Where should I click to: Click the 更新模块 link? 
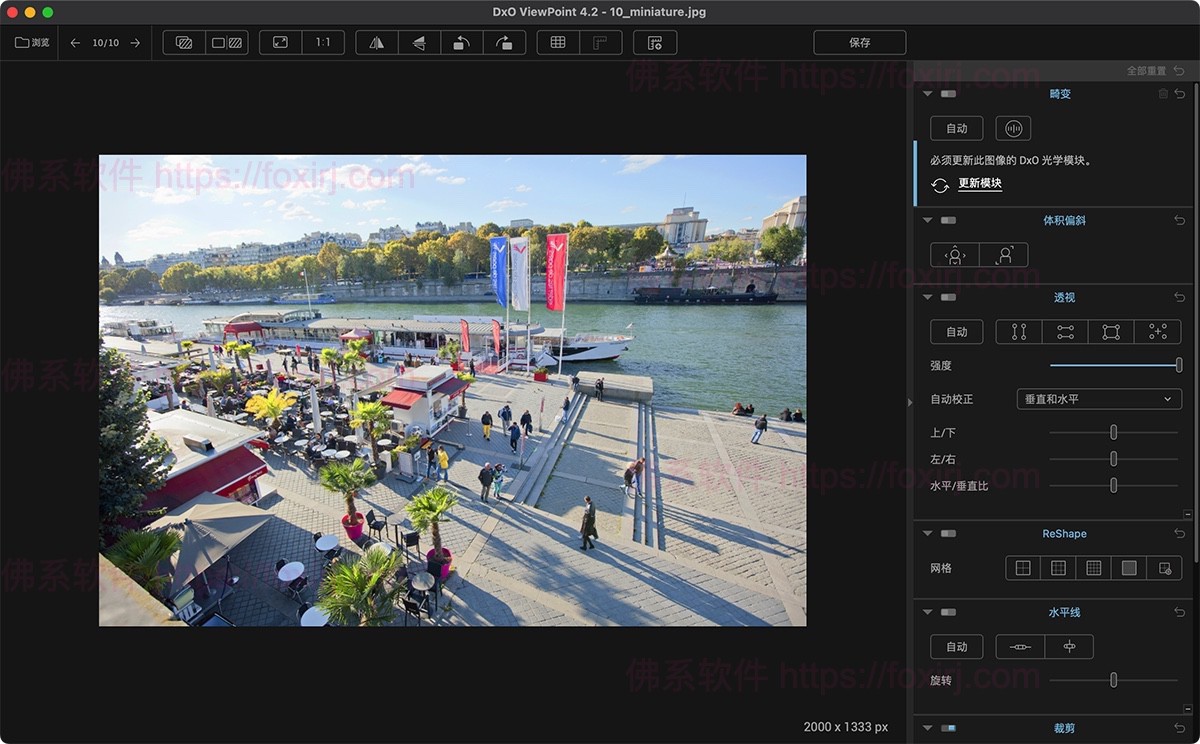[x=979, y=184]
